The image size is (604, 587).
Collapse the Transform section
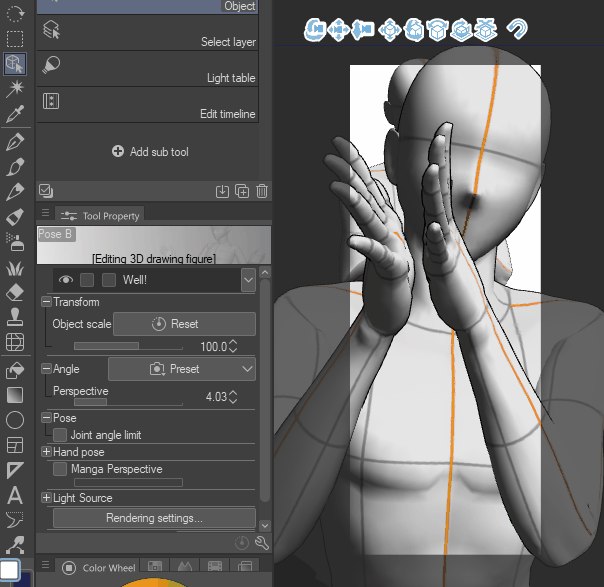tap(46, 302)
